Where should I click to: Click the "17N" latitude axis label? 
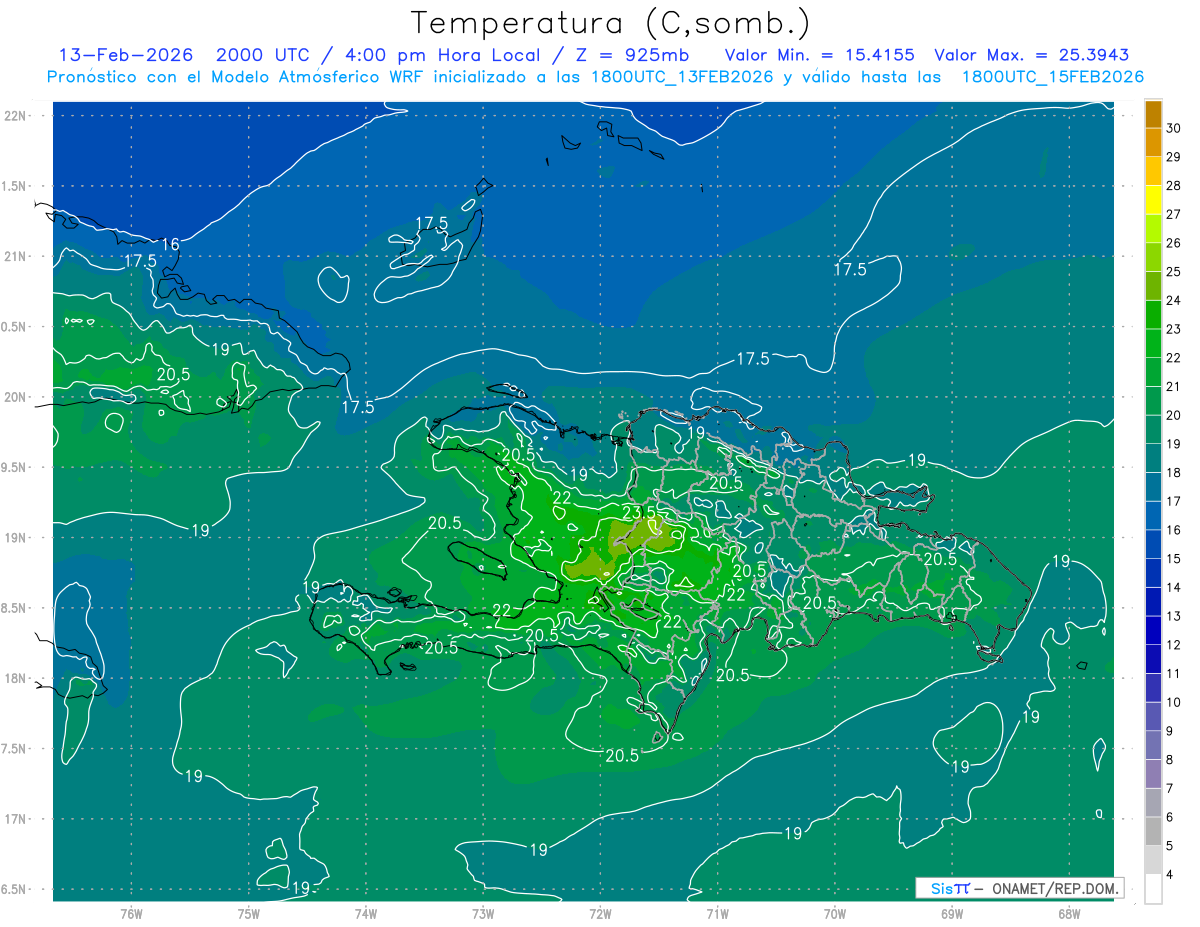16,819
